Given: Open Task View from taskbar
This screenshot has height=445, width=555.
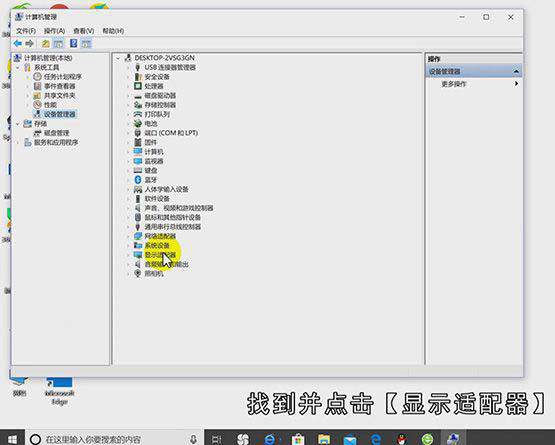Looking at the screenshot, I should click(x=216, y=439).
